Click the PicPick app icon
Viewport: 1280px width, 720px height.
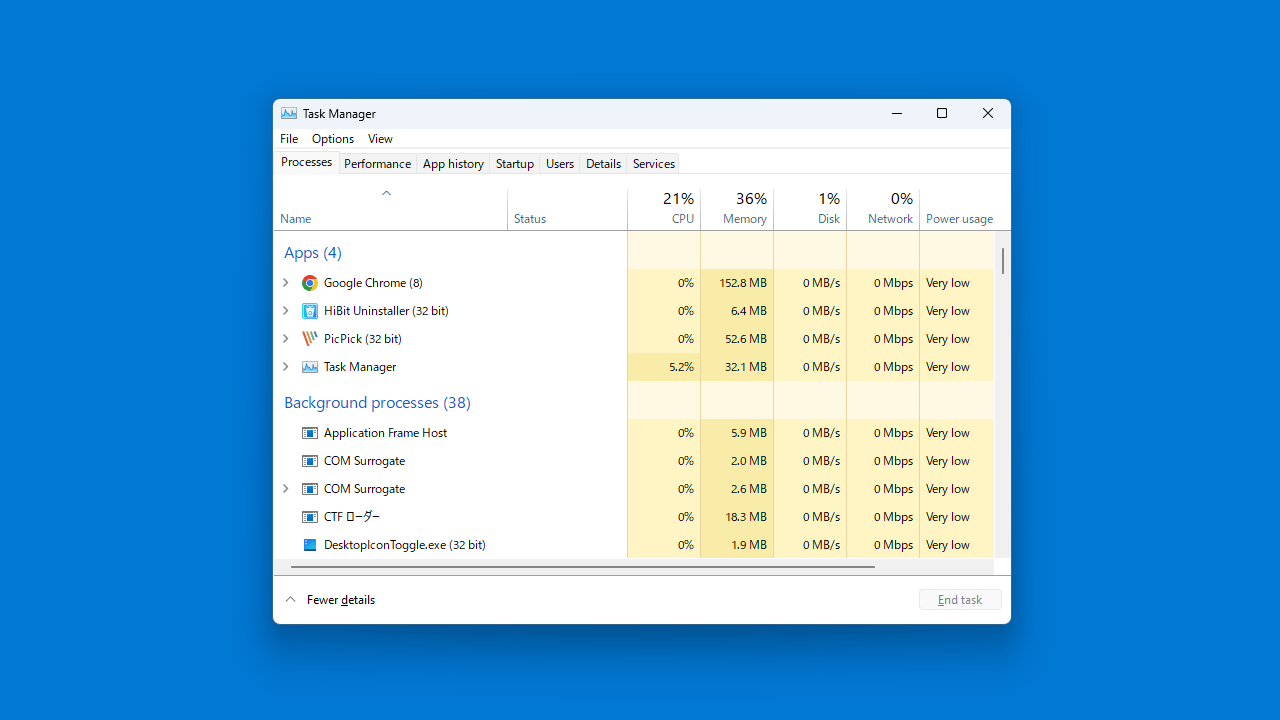coord(310,339)
